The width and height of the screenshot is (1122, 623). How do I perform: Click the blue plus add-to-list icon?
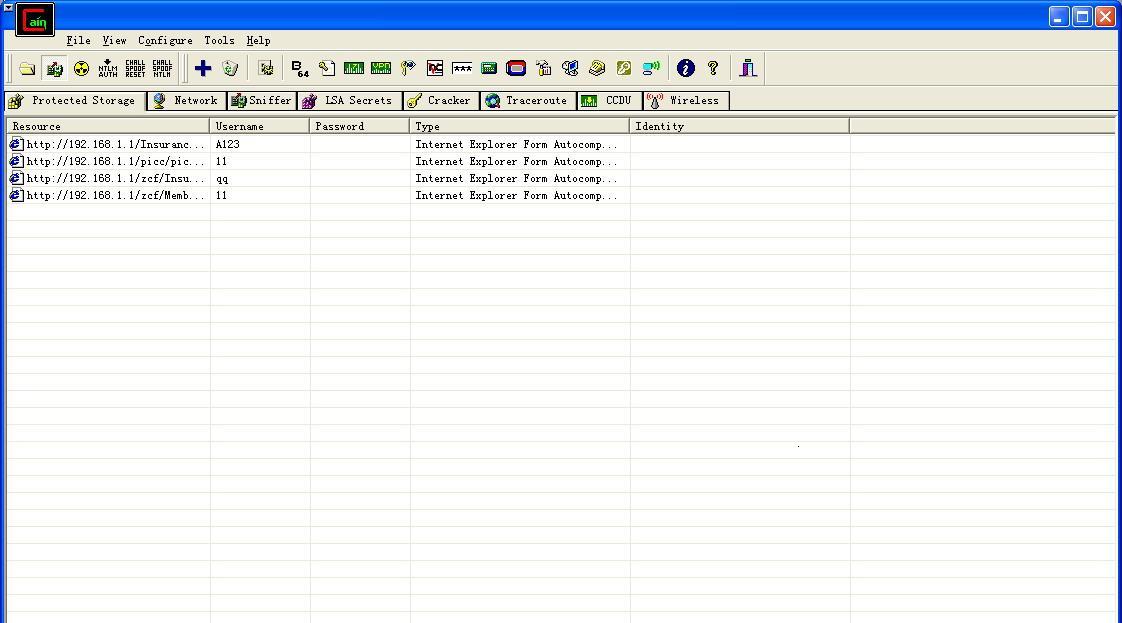tap(203, 68)
